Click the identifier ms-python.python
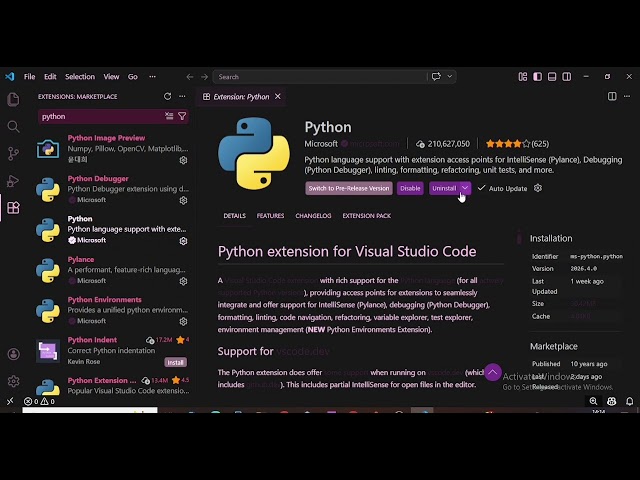Screen dimensions: 640x480 [x=596, y=256]
